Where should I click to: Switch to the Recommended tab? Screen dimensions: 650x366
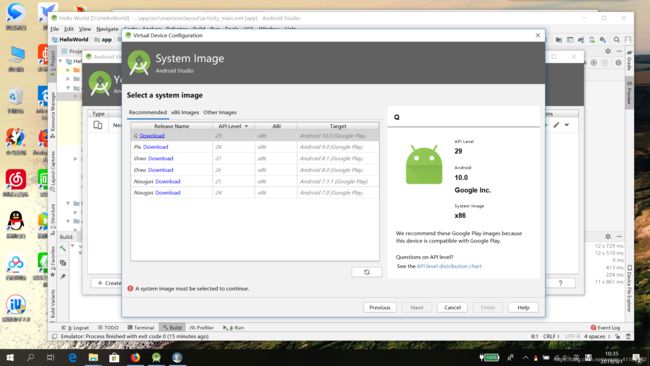pos(148,112)
